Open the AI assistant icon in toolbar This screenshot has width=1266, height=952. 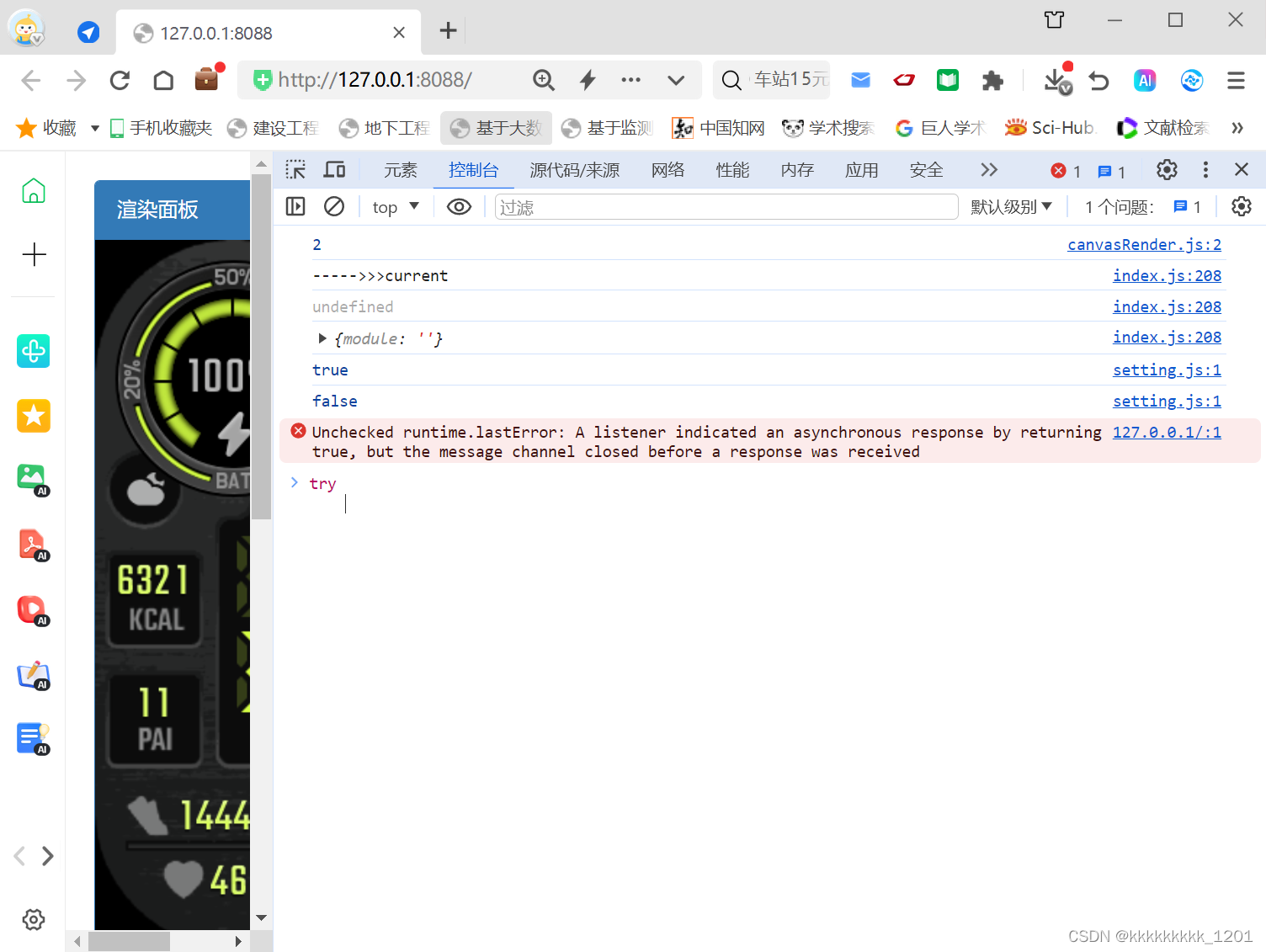point(1145,80)
